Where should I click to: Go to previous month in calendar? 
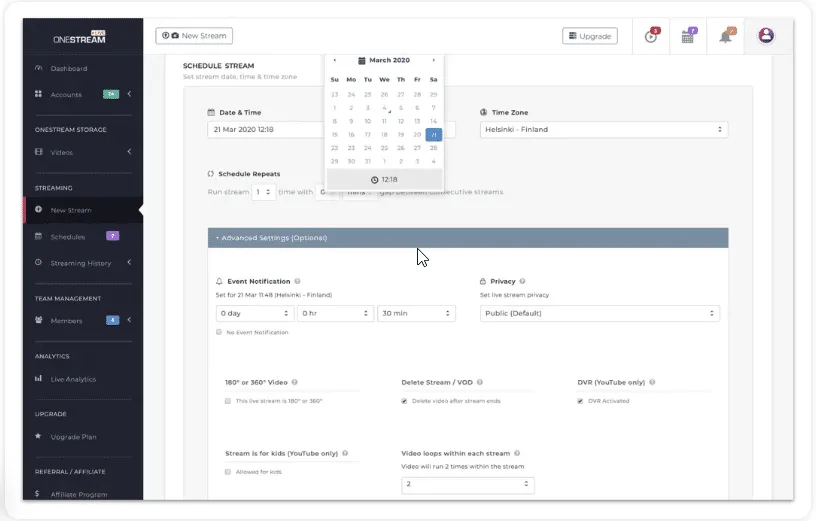click(335, 60)
